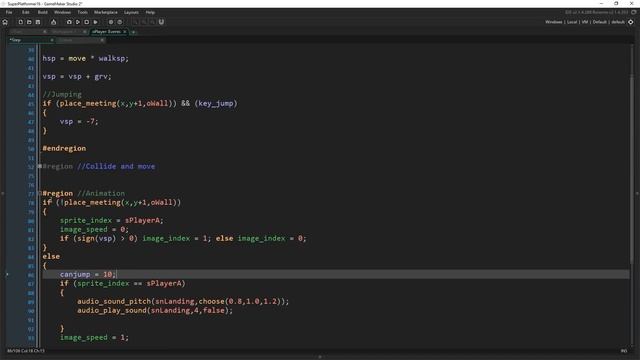Click the third greyed-out zoom toolbar icon

click(152, 22)
